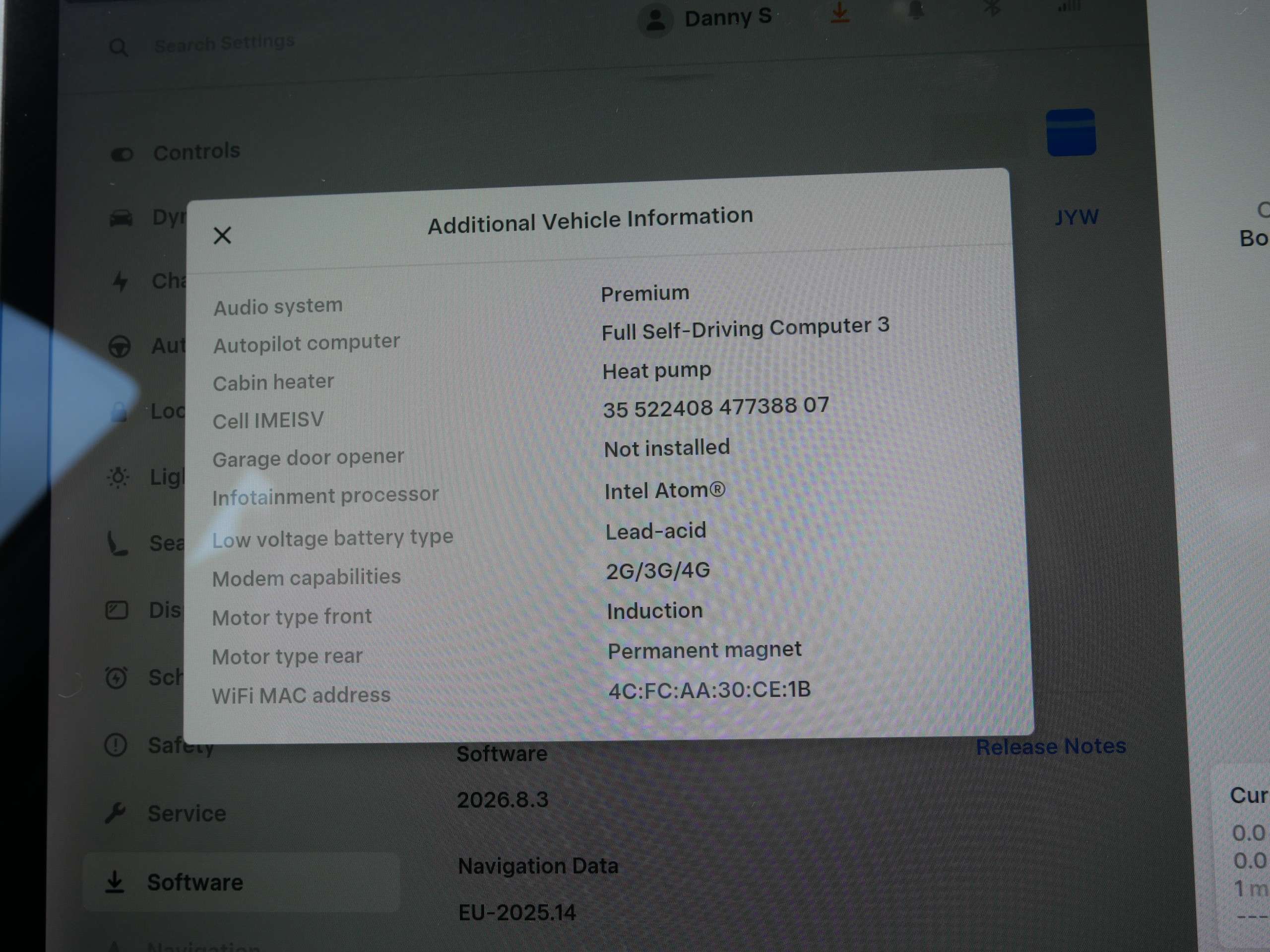Select the Navigation Data heading
The height and width of the screenshot is (952, 1270).
(538, 866)
